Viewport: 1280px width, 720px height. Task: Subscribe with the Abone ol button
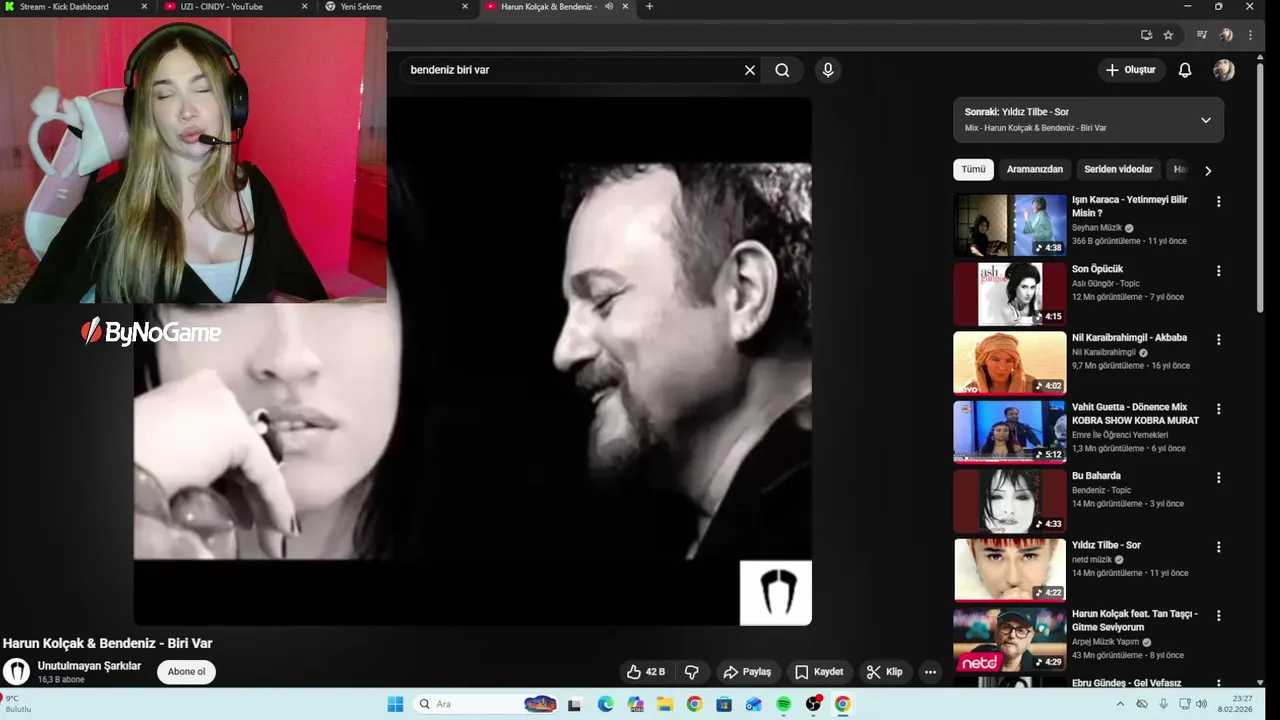(186, 672)
